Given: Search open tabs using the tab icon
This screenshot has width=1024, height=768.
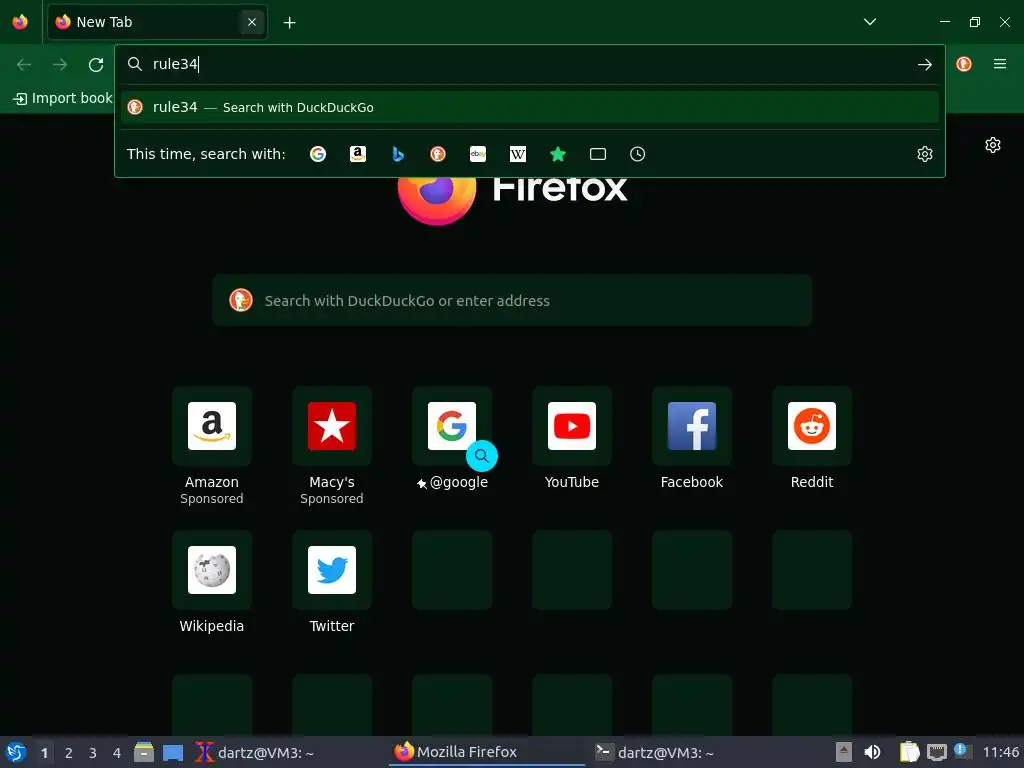Looking at the screenshot, I should [x=598, y=154].
